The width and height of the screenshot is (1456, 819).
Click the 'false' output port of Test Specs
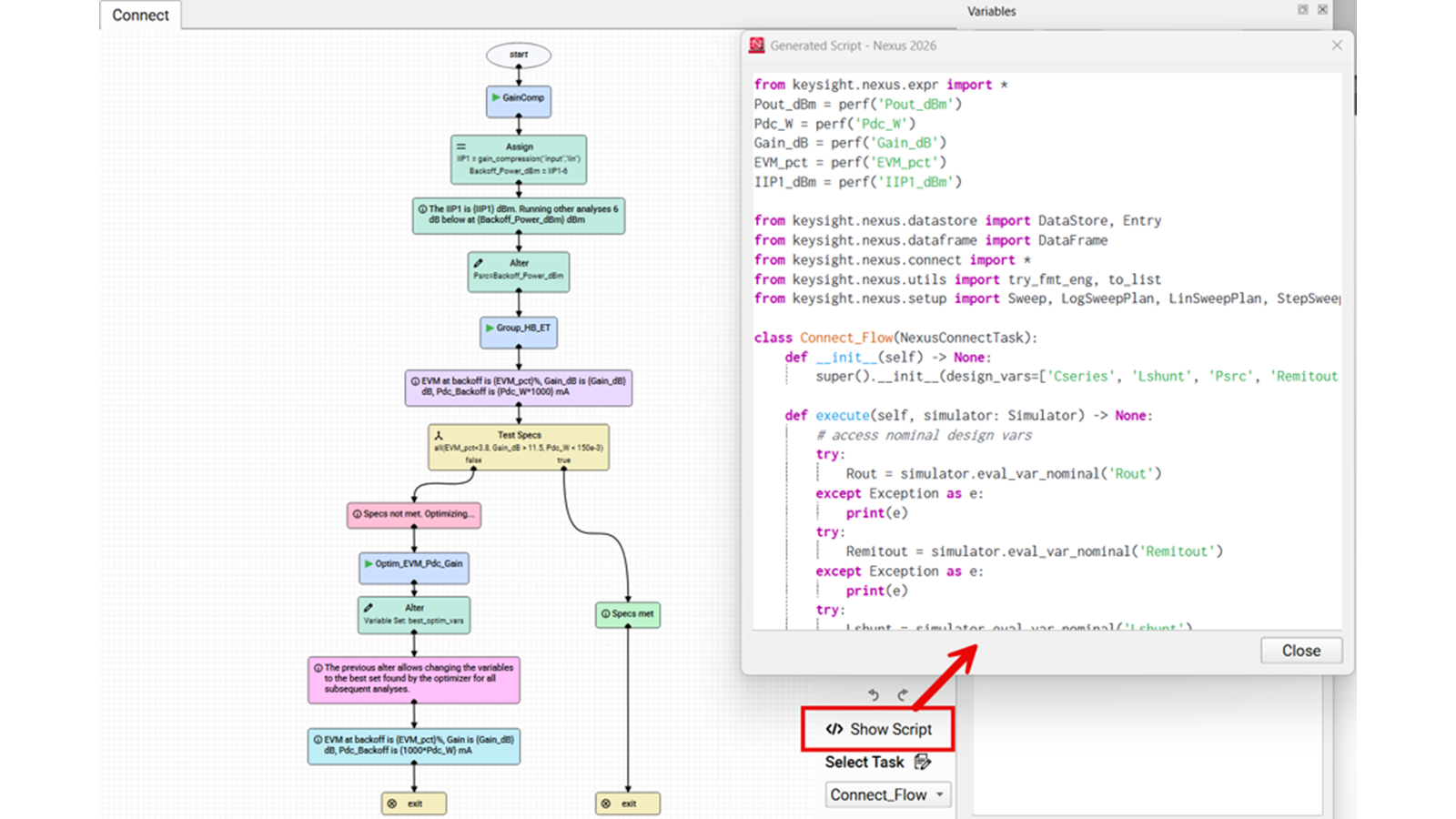tap(473, 468)
